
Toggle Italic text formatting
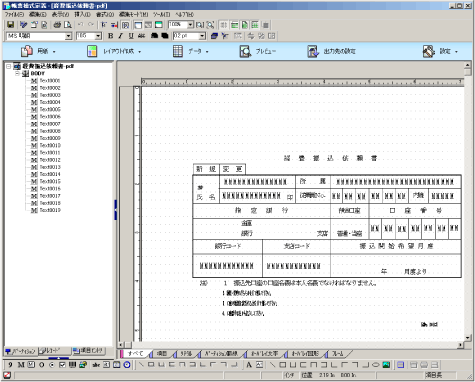121,36
